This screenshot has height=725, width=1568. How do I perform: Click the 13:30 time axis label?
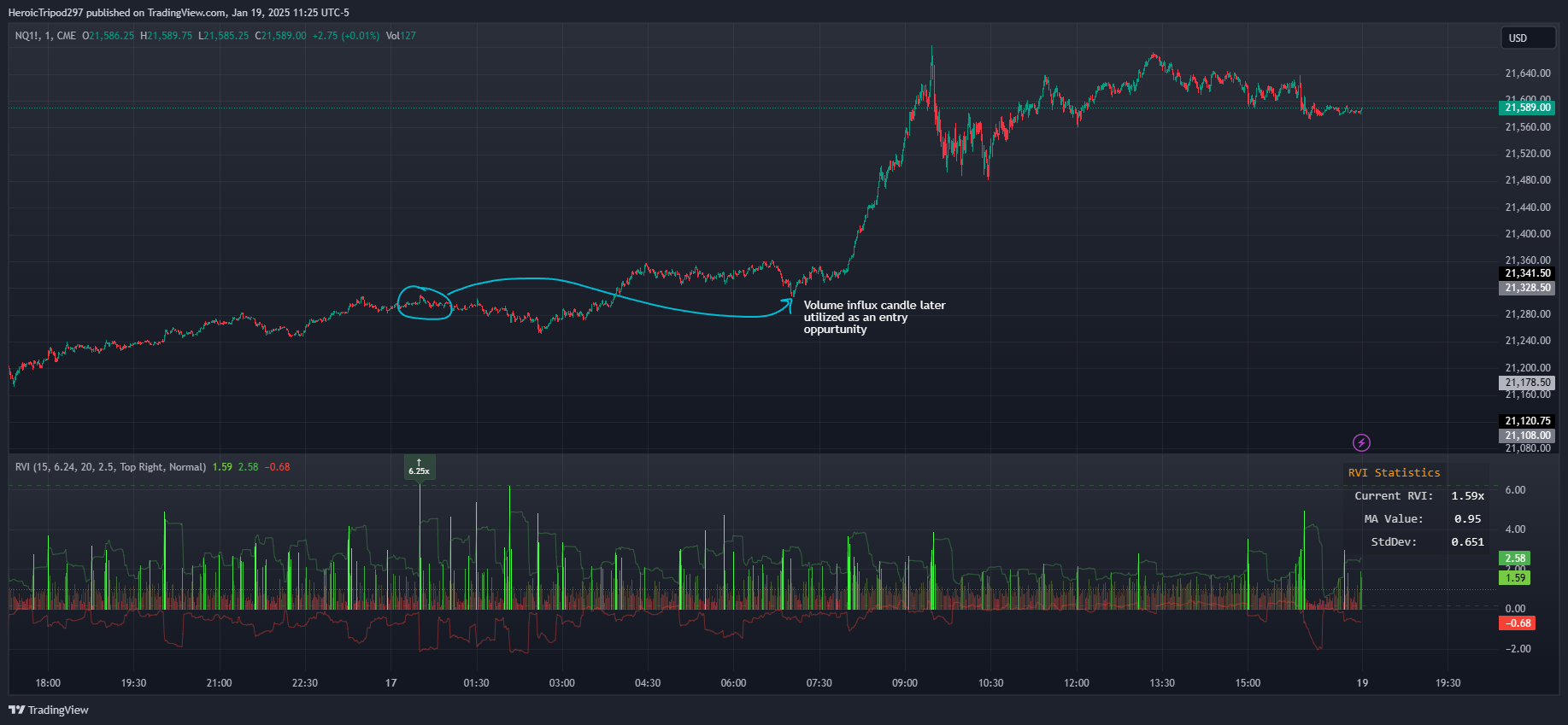(1162, 683)
